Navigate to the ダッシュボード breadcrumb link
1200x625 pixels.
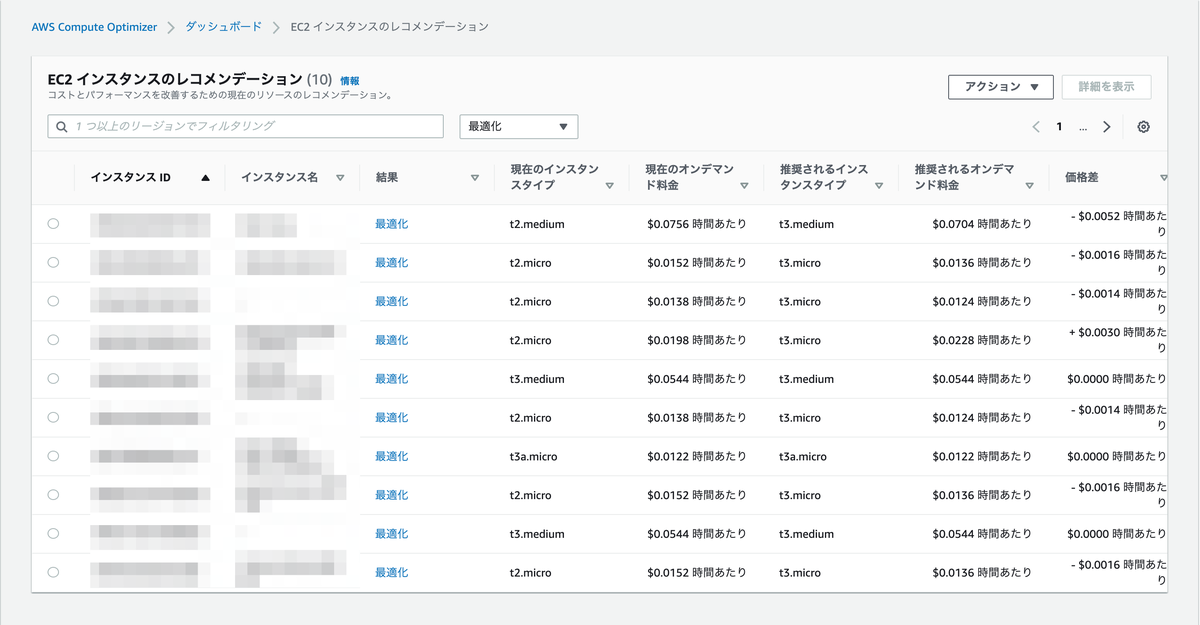[x=224, y=27]
